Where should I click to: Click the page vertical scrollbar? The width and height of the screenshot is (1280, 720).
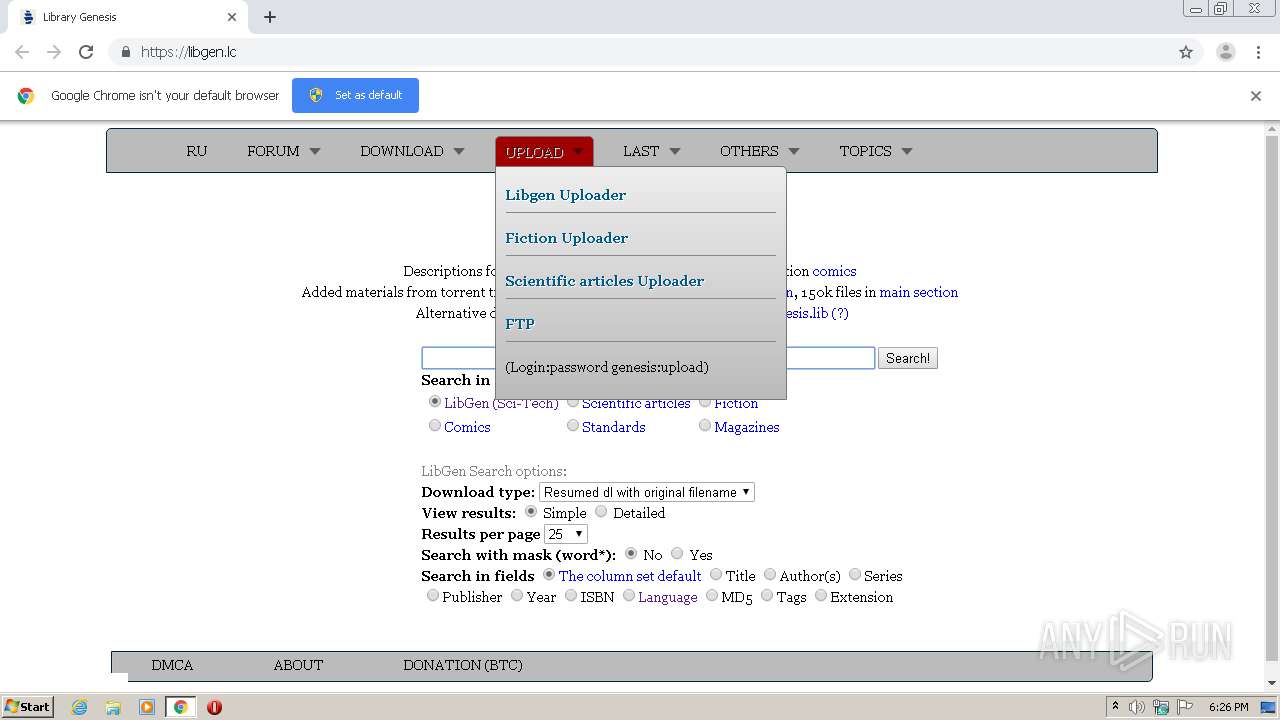click(1272, 400)
